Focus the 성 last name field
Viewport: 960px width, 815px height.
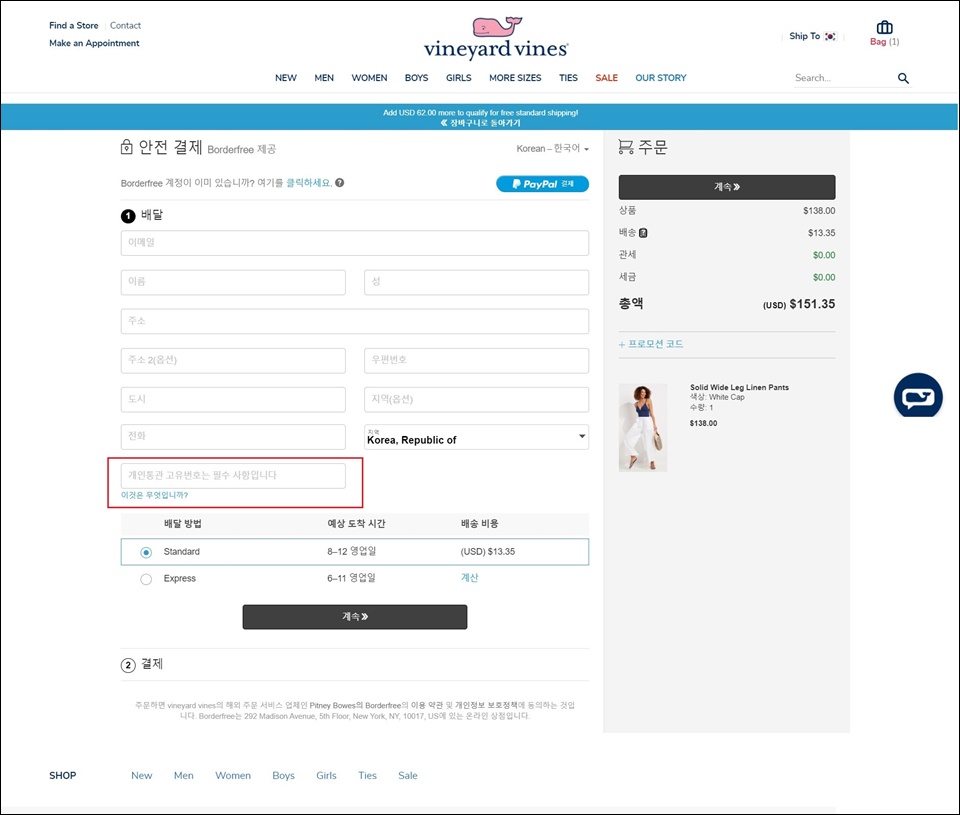click(476, 282)
